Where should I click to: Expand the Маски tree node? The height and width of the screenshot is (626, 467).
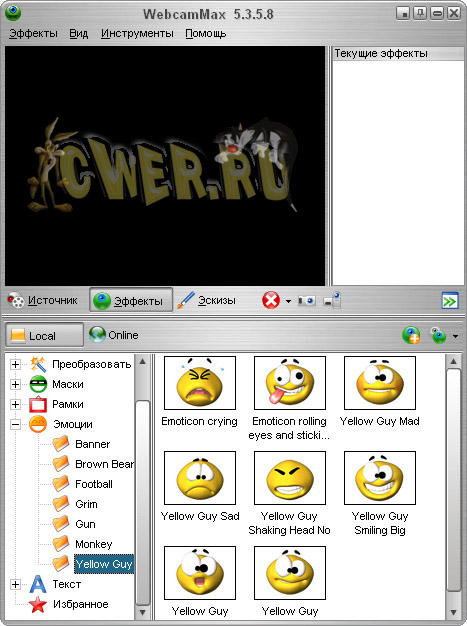(x=15, y=384)
